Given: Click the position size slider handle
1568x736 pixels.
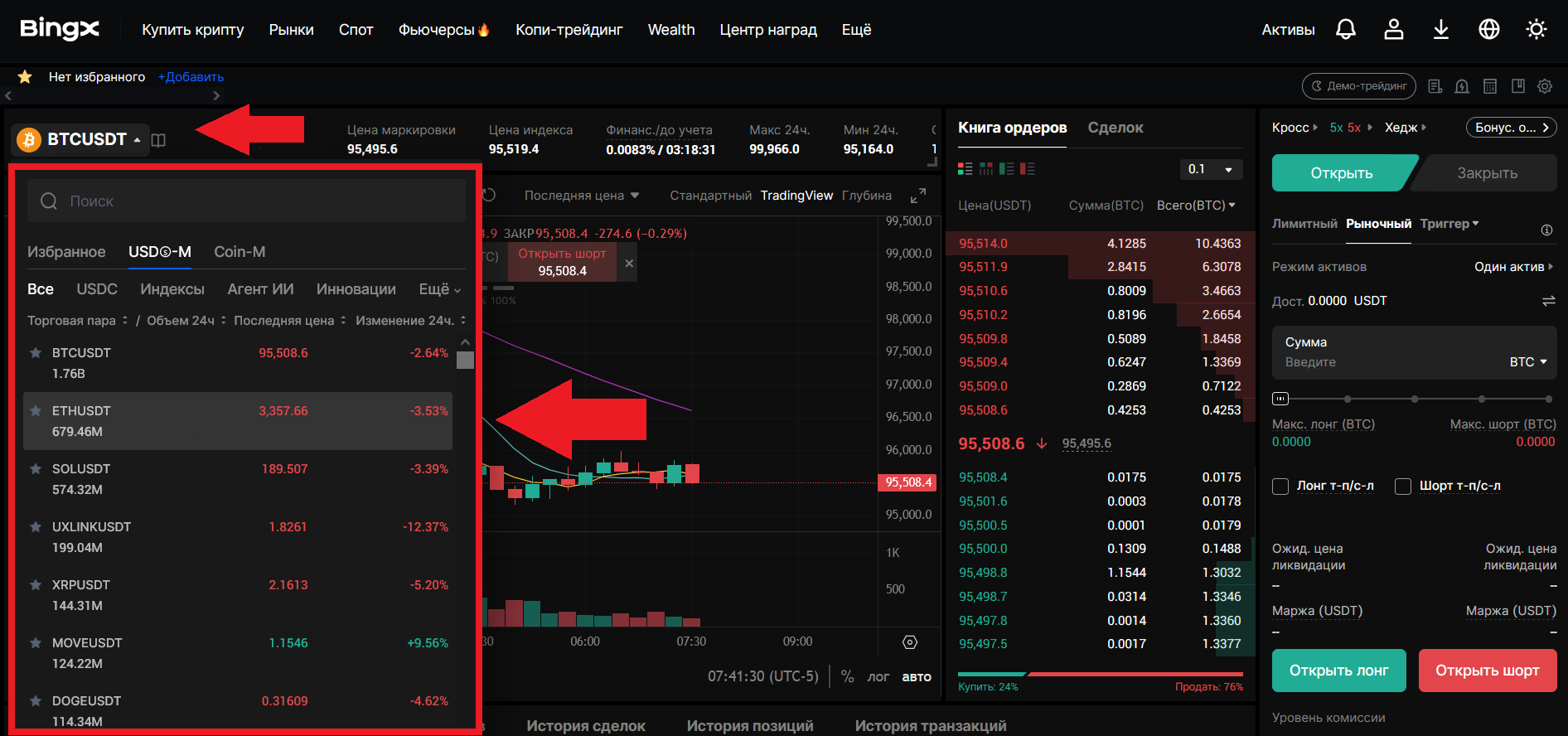Looking at the screenshot, I should tap(1280, 399).
